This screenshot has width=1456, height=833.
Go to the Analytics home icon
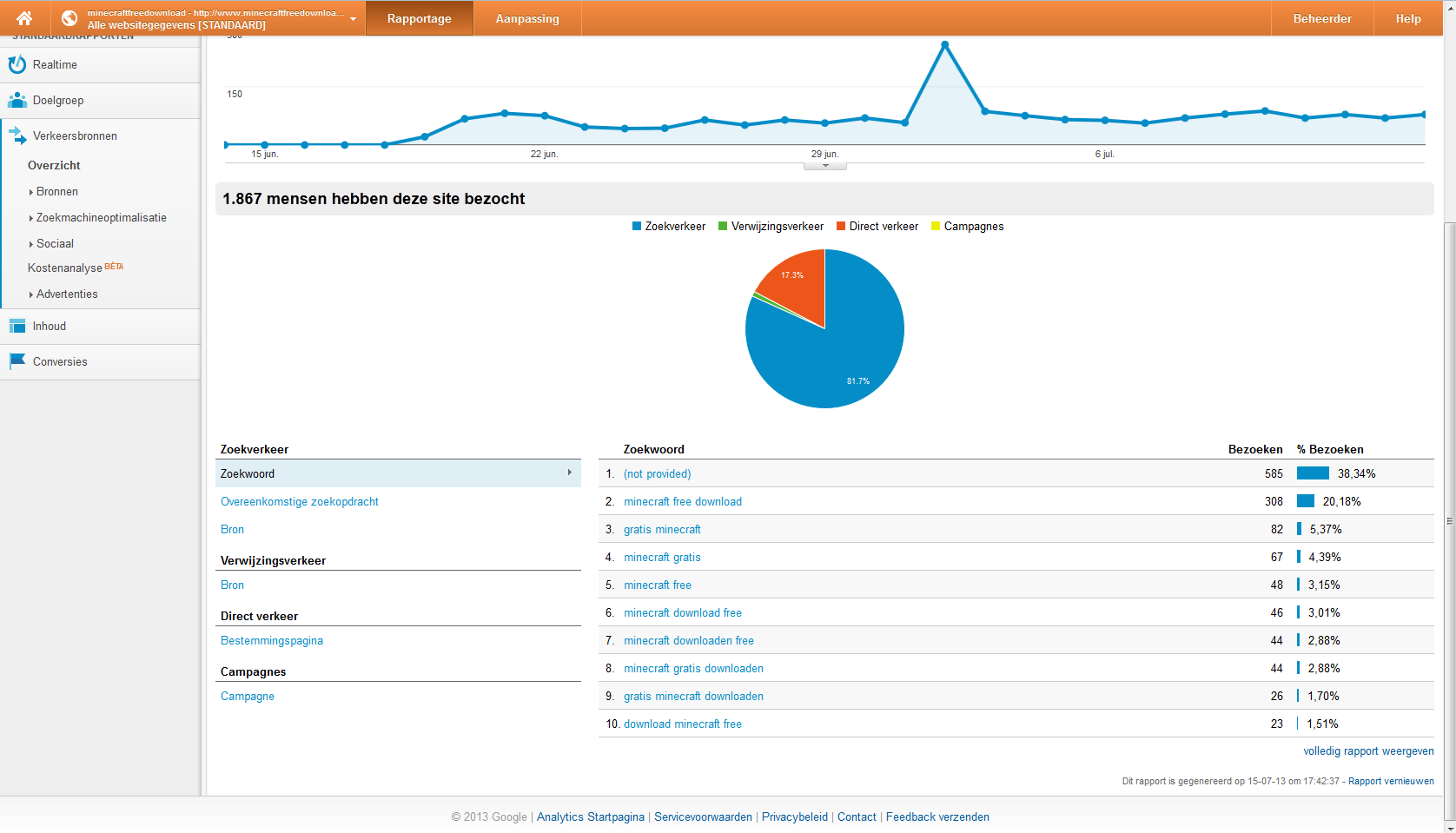pyautogui.click(x=24, y=18)
